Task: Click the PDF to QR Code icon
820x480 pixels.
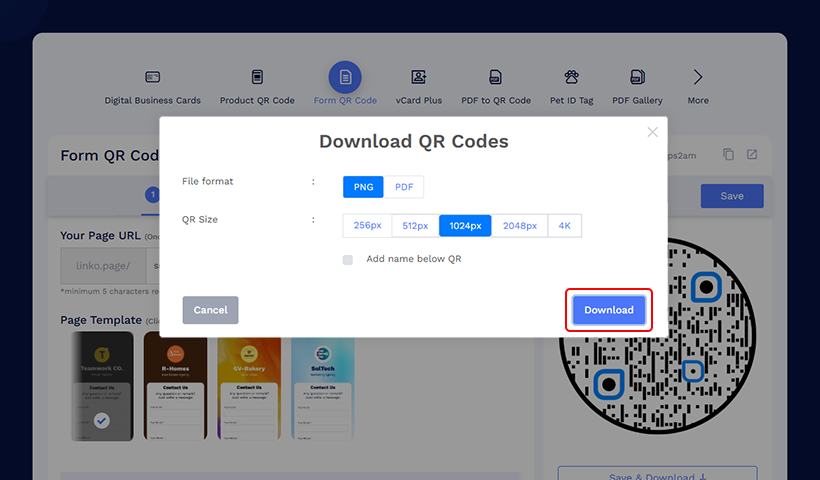Action: [495, 77]
